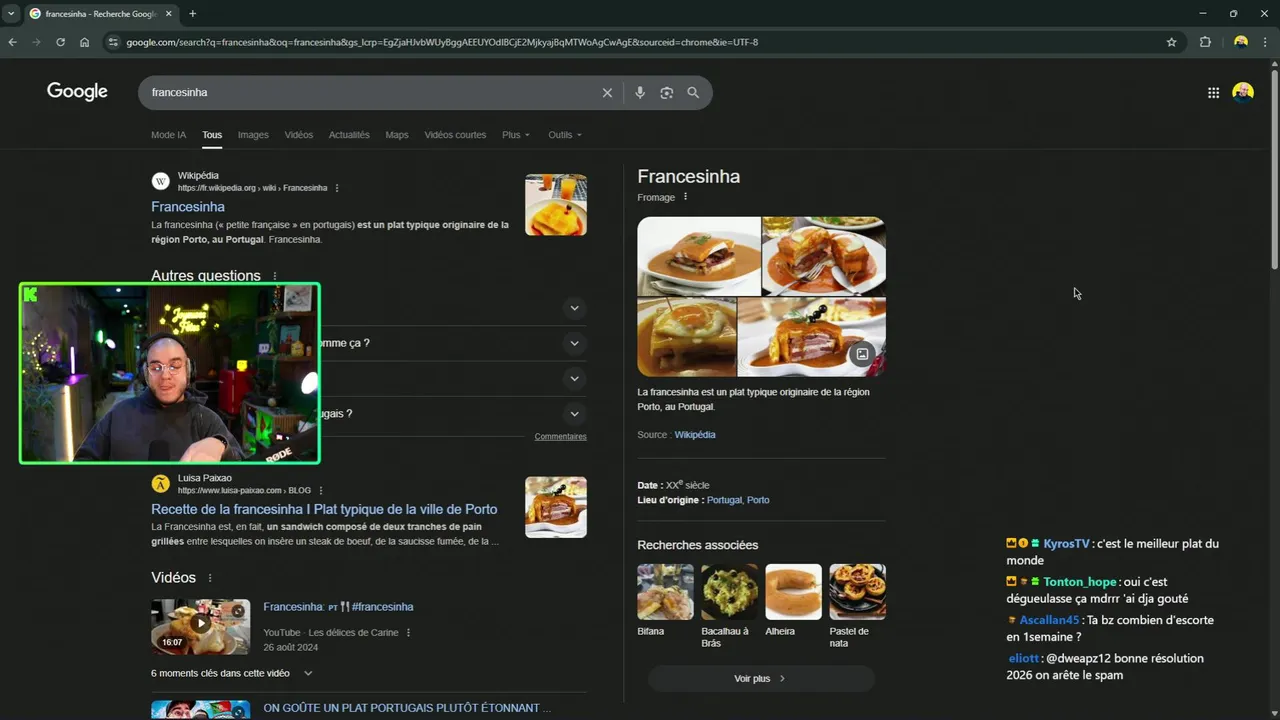The width and height of the screenshot is (1280, 720).
Task: Open options for the Wikipédia result
Action: pos(337,188)
